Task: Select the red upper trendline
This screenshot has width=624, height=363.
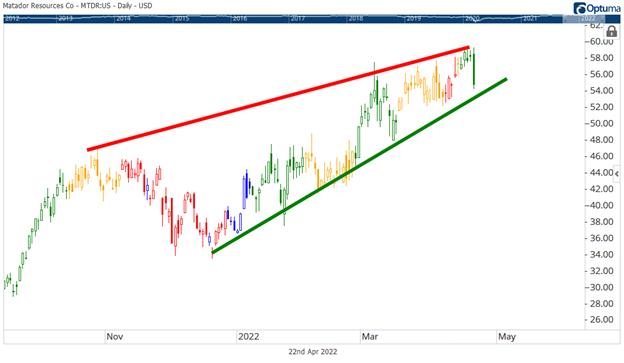Action: [279, 98]
